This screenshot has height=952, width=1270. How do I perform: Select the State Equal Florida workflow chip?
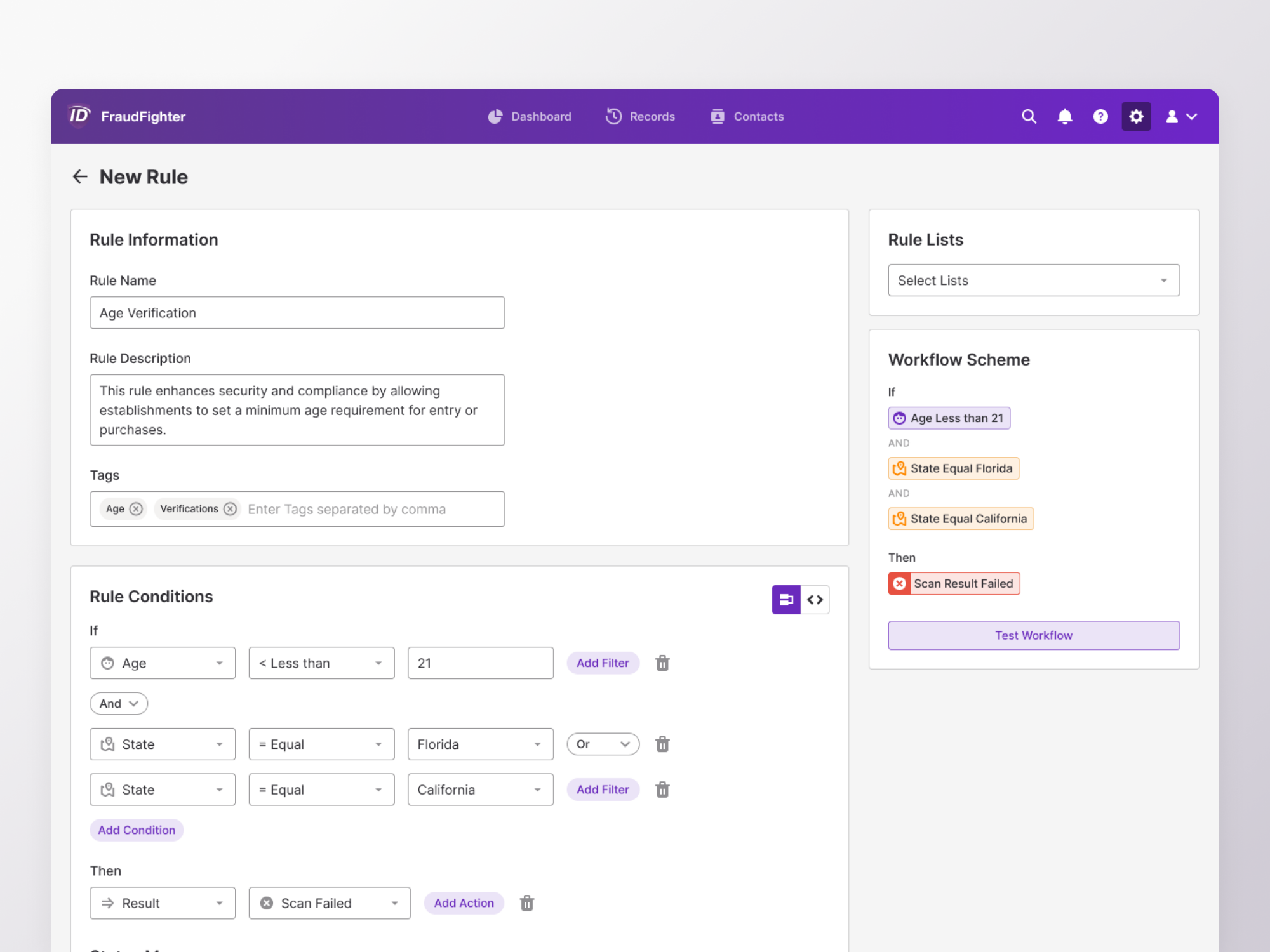tap(953, 468)
